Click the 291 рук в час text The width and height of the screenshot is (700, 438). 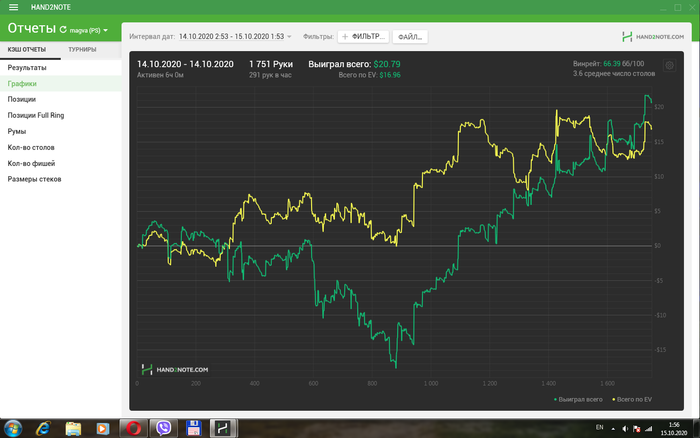pos(270,75)
